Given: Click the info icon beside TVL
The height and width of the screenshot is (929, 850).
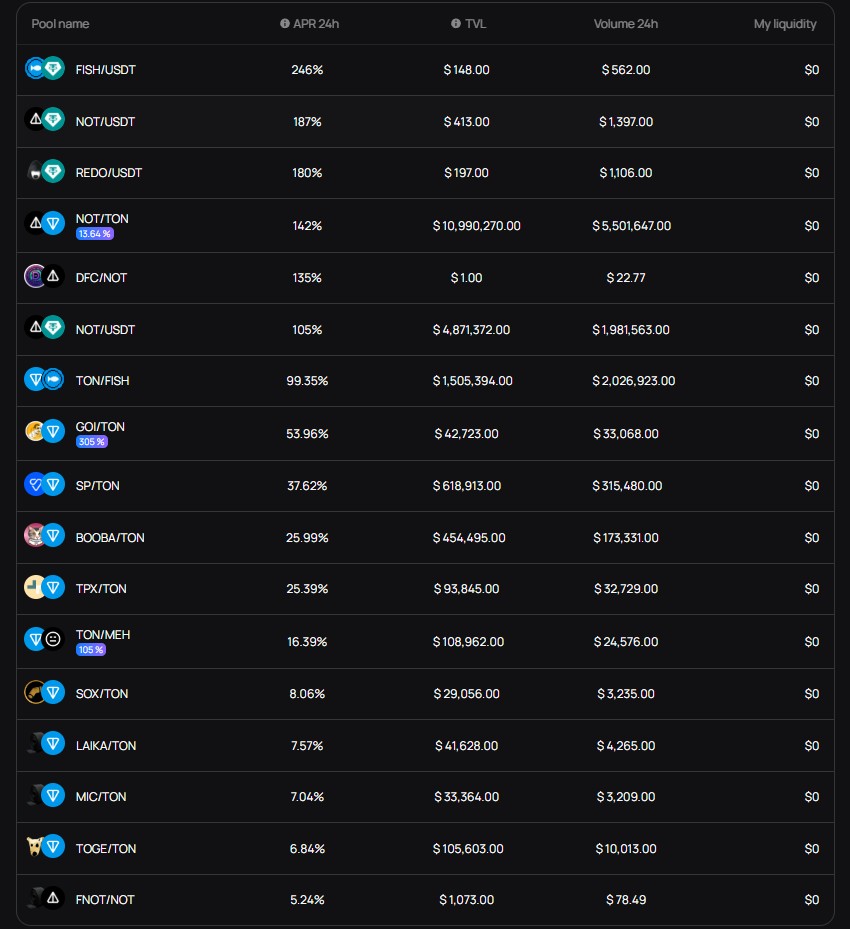Looking at the screenshot, I should [456, 24].
